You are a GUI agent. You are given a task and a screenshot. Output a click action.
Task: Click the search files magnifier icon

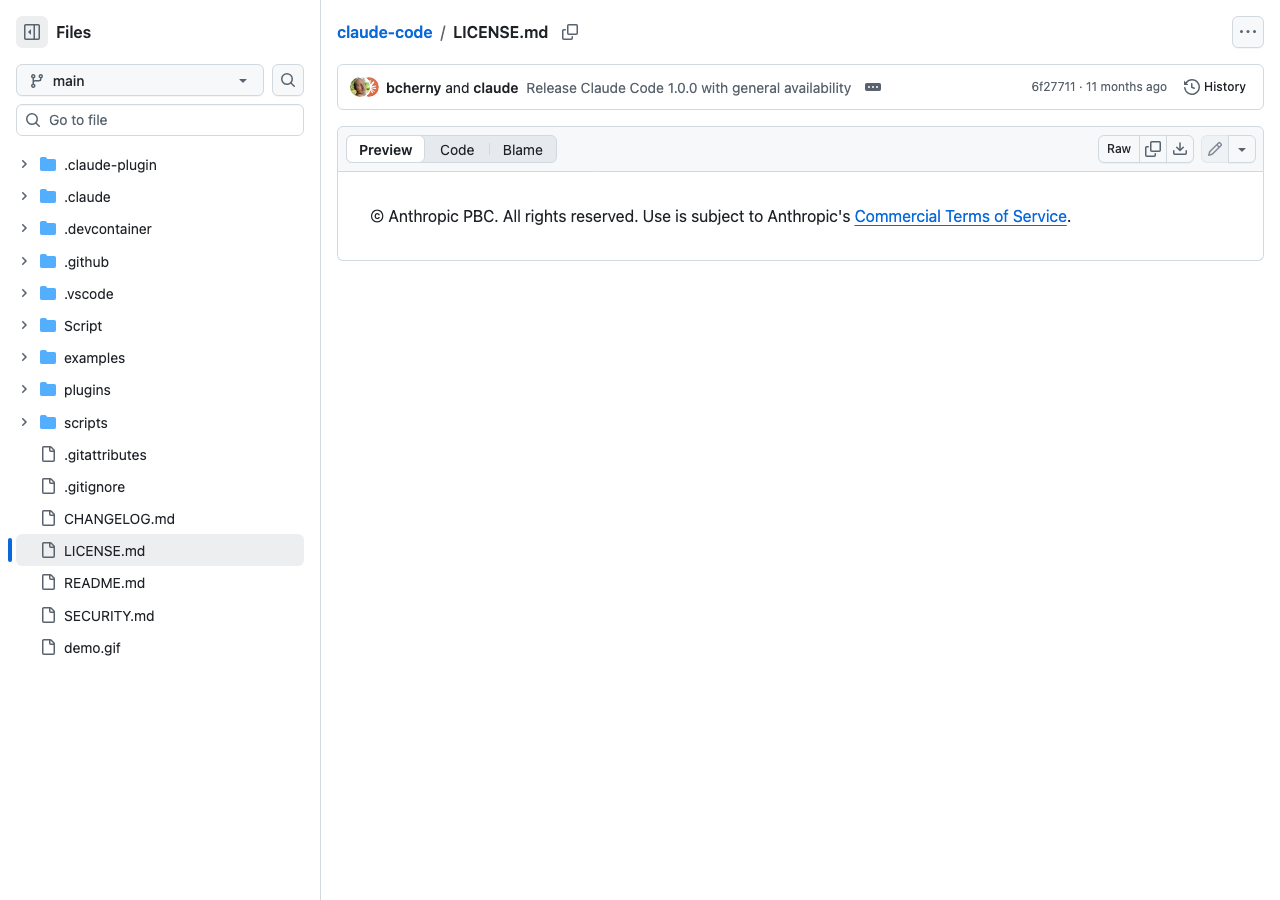tap(288, 80)
